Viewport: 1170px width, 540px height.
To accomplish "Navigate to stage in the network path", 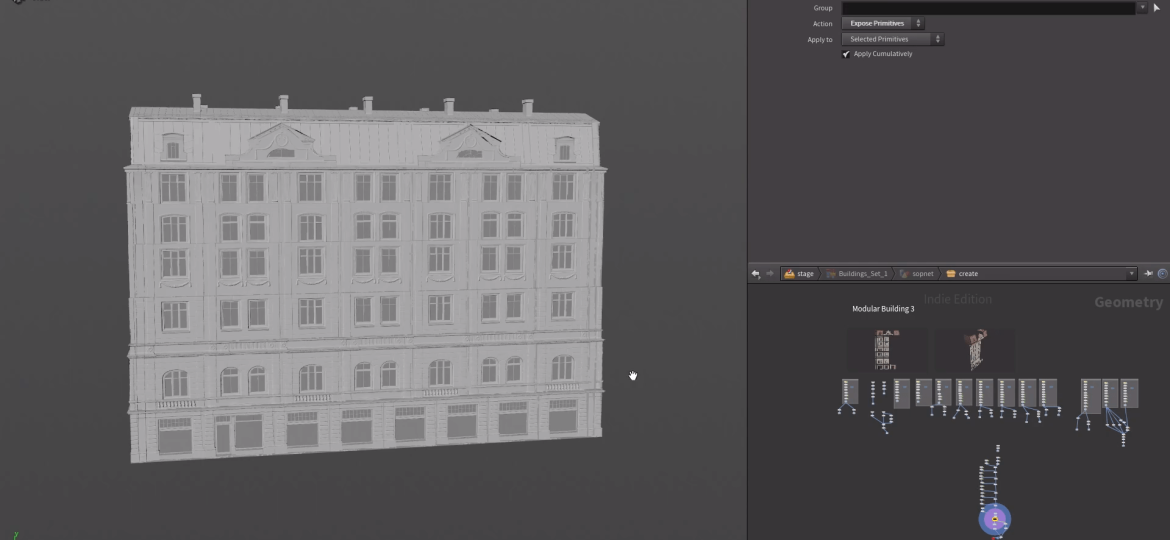I will click(799, 274).
